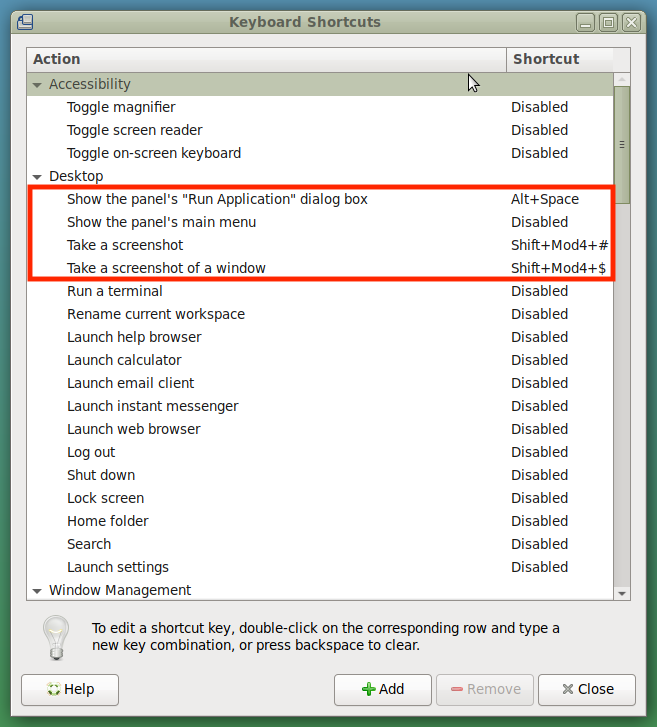Select the Toggle magnifier row

[121, 107]
